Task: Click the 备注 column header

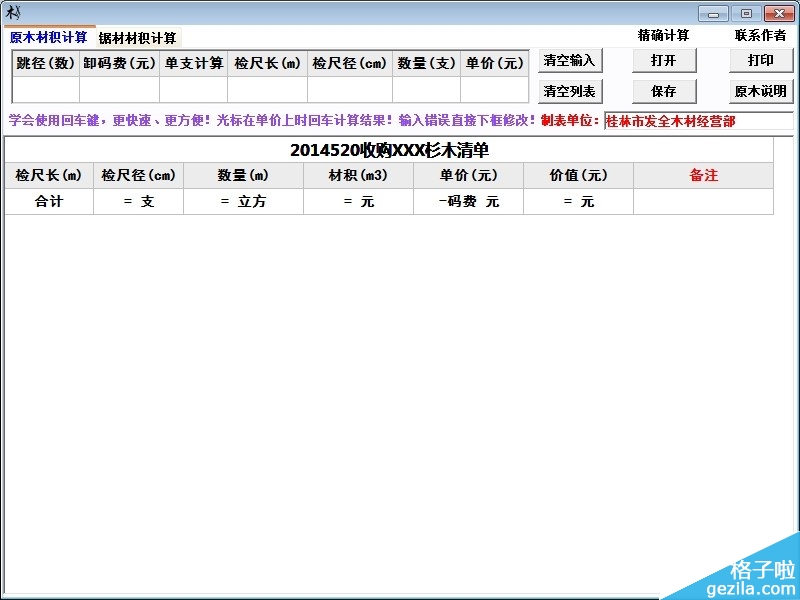Action: [703, 175]
